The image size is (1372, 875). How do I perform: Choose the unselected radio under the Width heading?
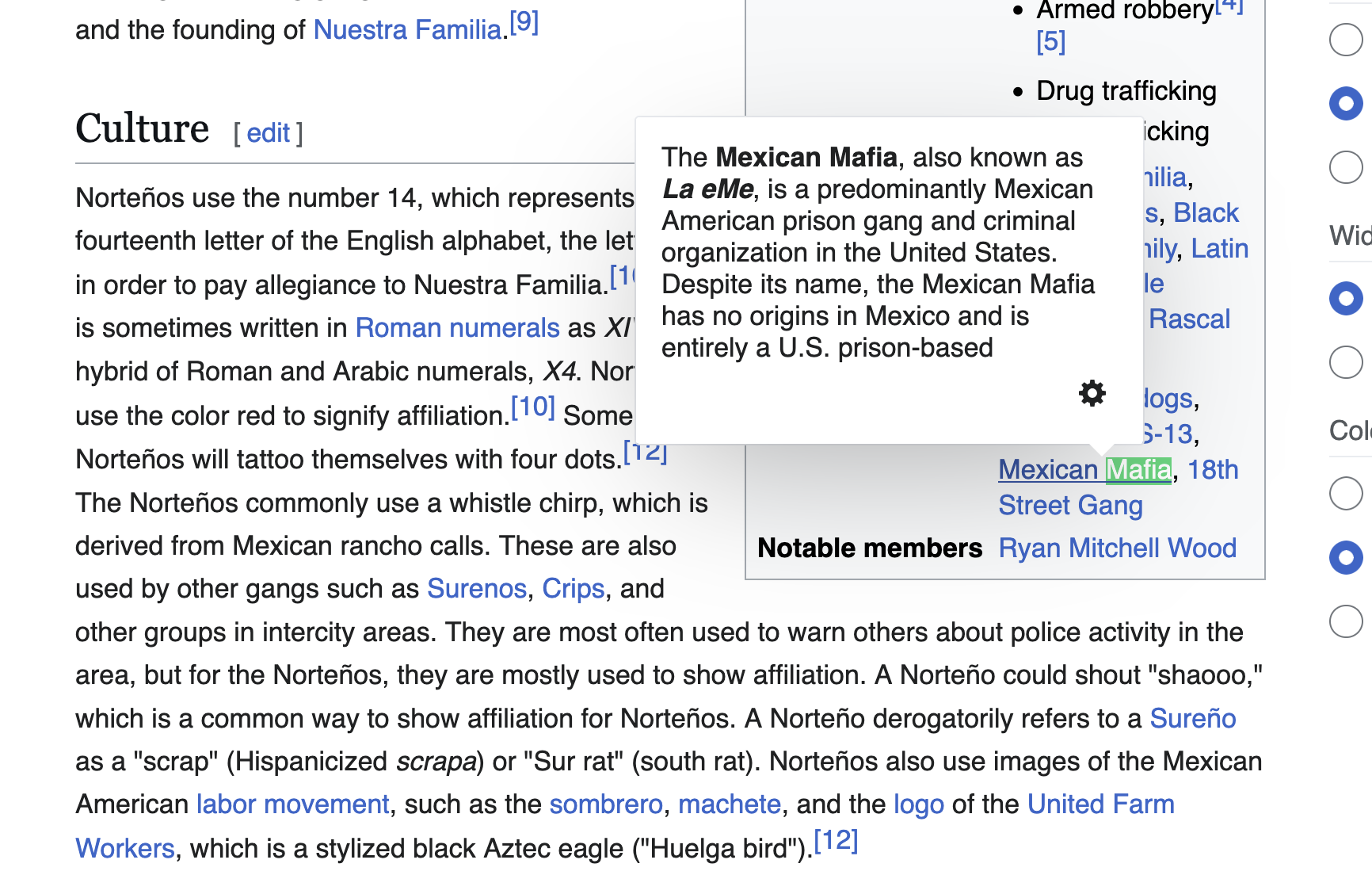point(1346,362)
